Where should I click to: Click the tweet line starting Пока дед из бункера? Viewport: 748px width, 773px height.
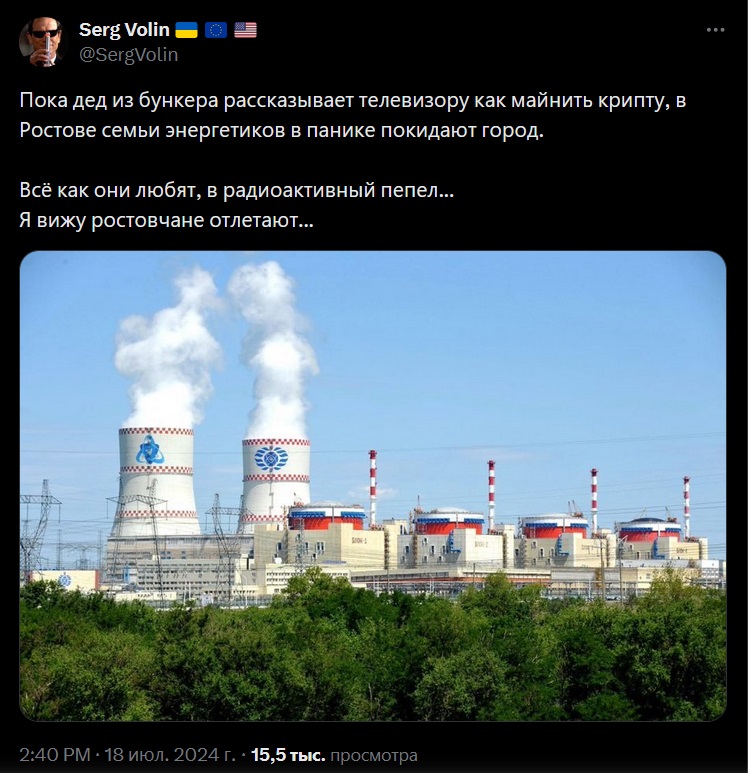click(353, 101)
